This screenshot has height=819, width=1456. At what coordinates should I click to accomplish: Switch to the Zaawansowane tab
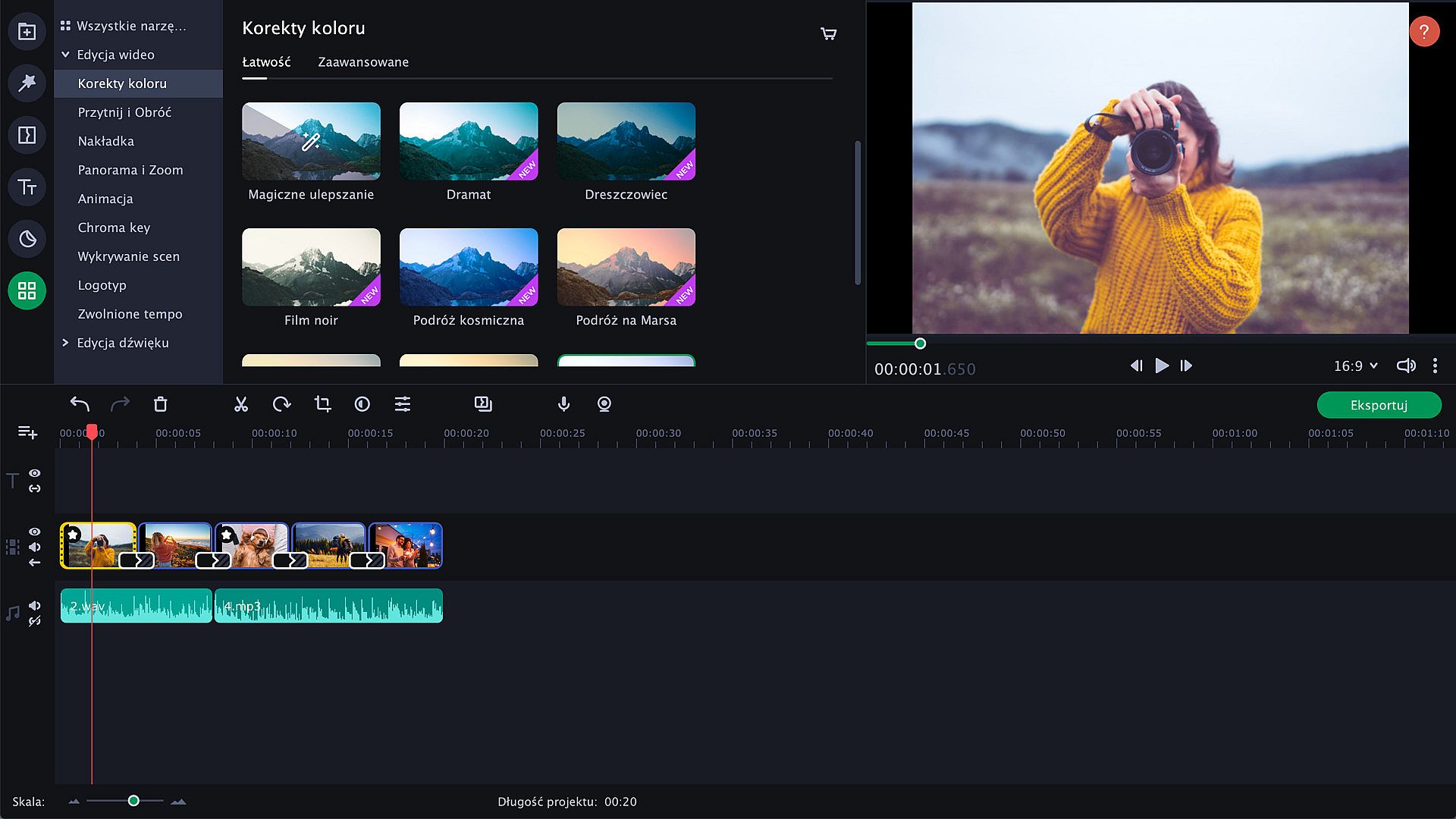coord(362,62)
